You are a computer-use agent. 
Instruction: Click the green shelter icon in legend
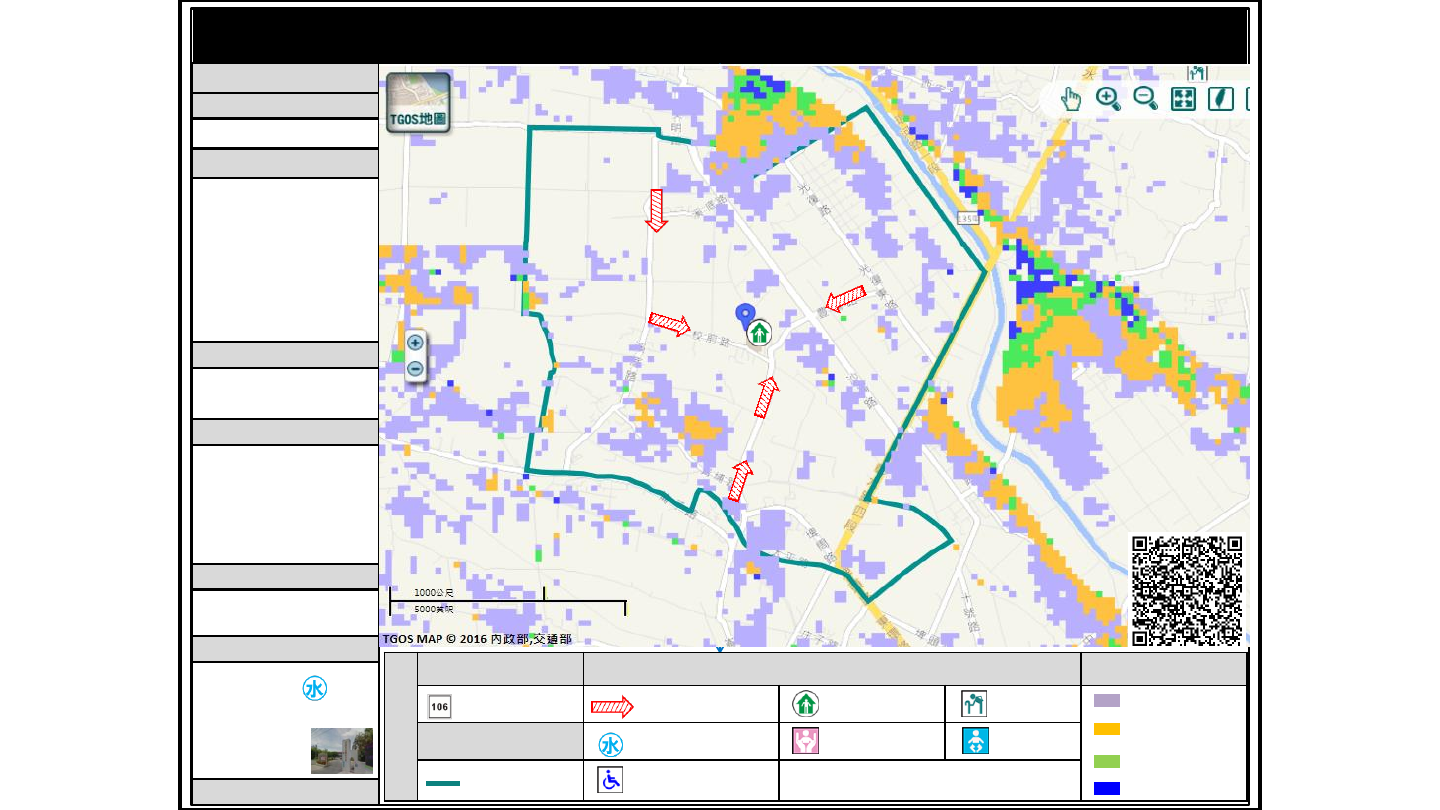point(807,704)
